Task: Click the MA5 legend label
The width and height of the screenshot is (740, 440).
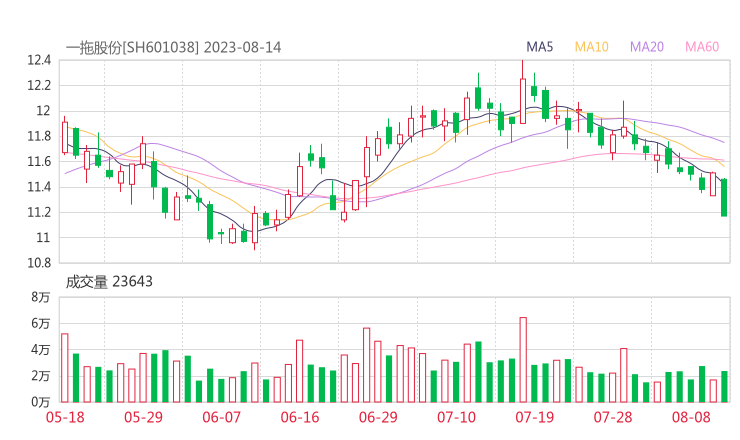Action: point(539,47)
